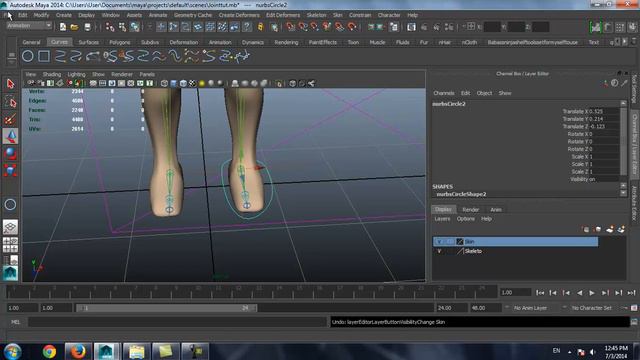Click the MEL command line input field
Screen dimensions: 640x360
pos(178,322)
